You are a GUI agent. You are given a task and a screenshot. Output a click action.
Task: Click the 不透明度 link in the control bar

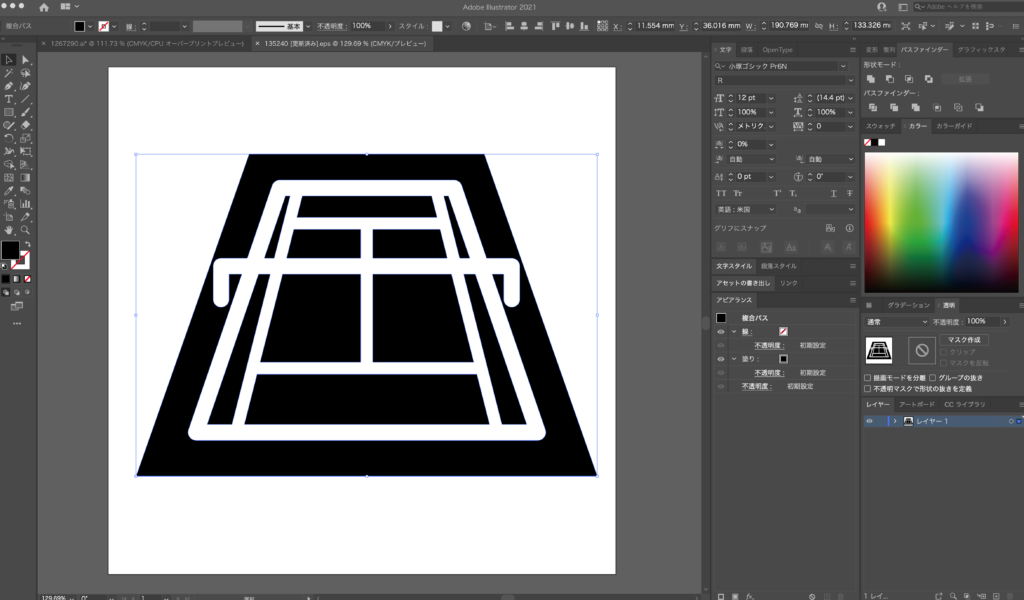pos(330,26)
